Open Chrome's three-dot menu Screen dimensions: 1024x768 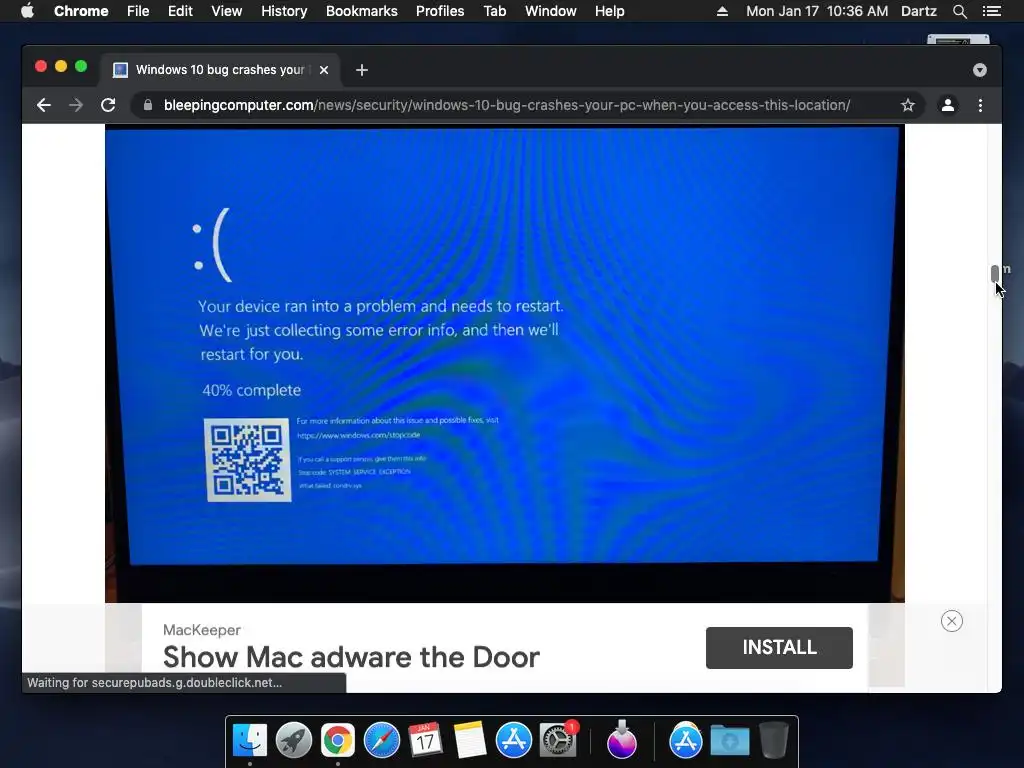(980, 105)
